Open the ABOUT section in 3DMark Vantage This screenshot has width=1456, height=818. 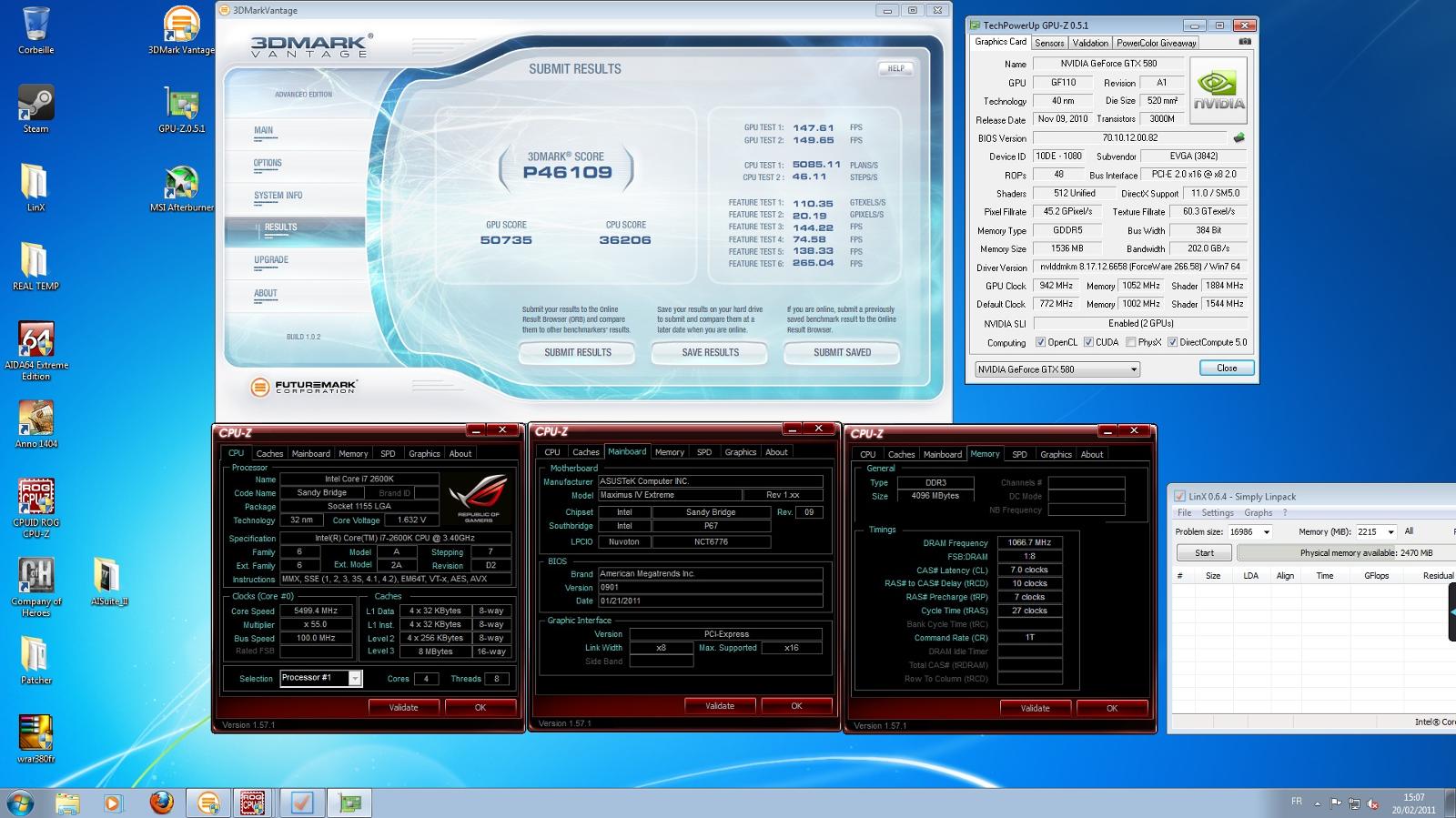[266, 293]
